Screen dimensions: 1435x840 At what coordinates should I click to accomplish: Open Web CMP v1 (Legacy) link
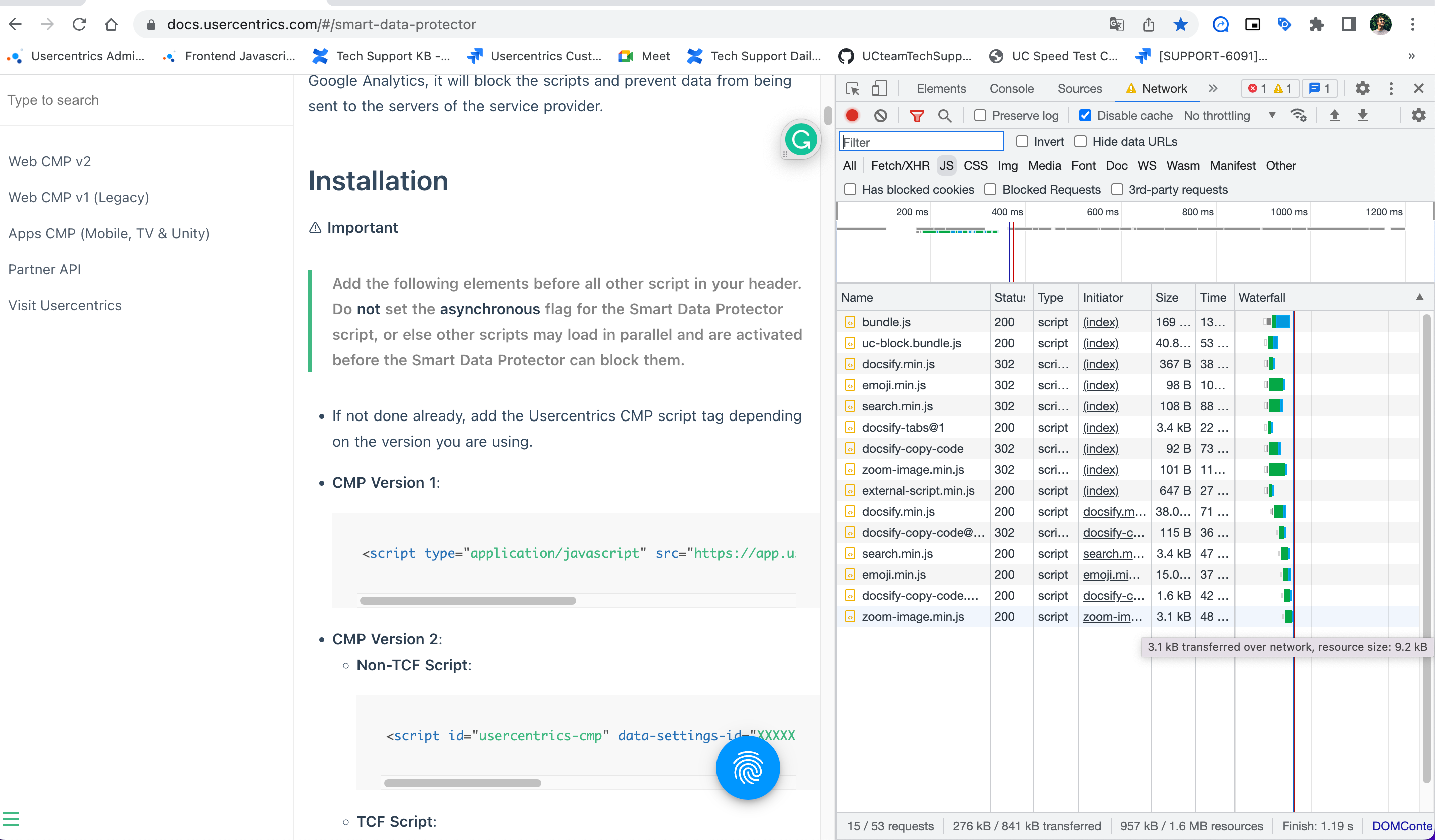tap(79, 197)
